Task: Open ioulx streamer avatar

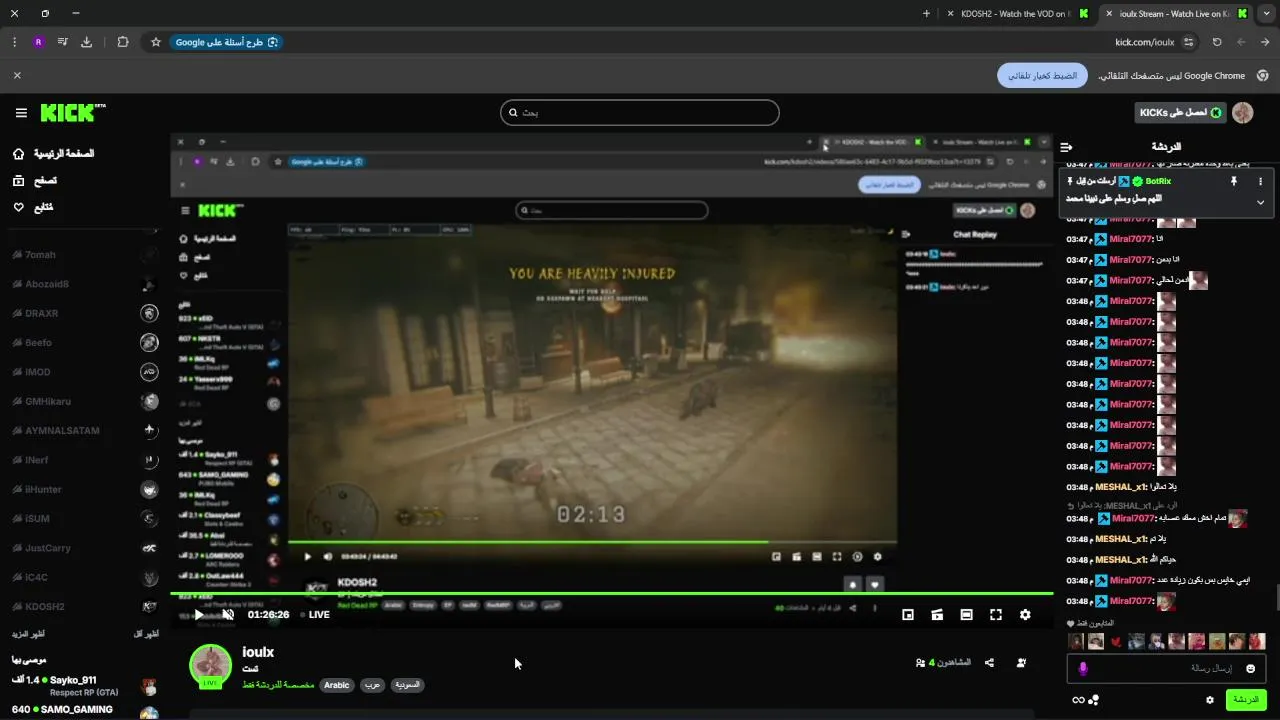Action: (x=211, y=665)
